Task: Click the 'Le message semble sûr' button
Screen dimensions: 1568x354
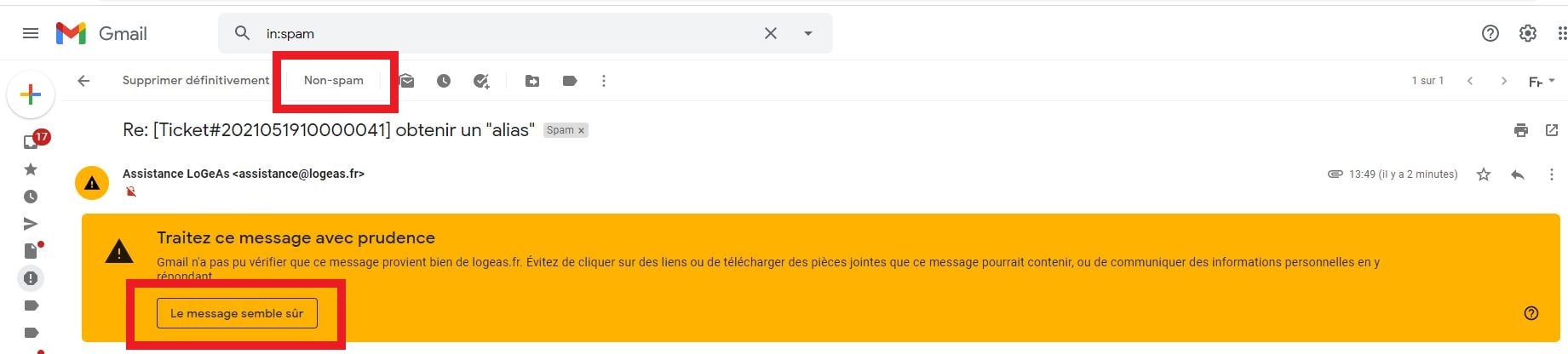Action: tap(237, 313)
